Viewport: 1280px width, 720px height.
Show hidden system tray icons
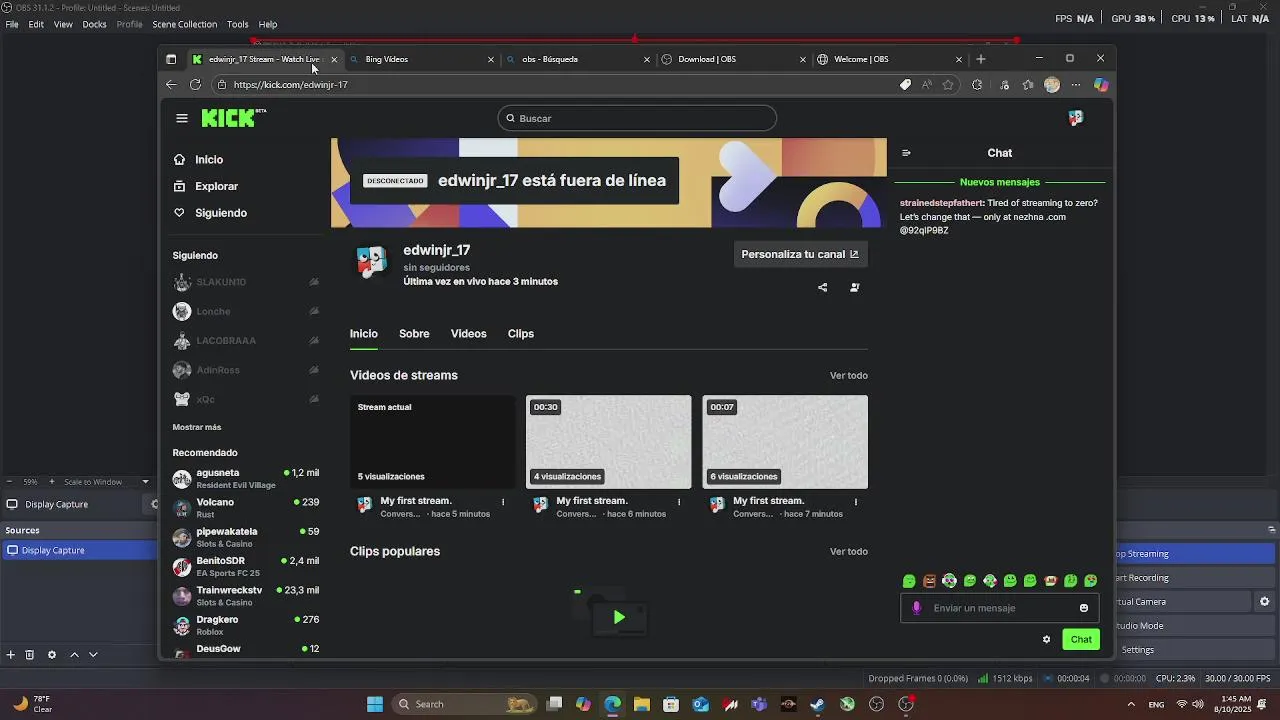1131,704
